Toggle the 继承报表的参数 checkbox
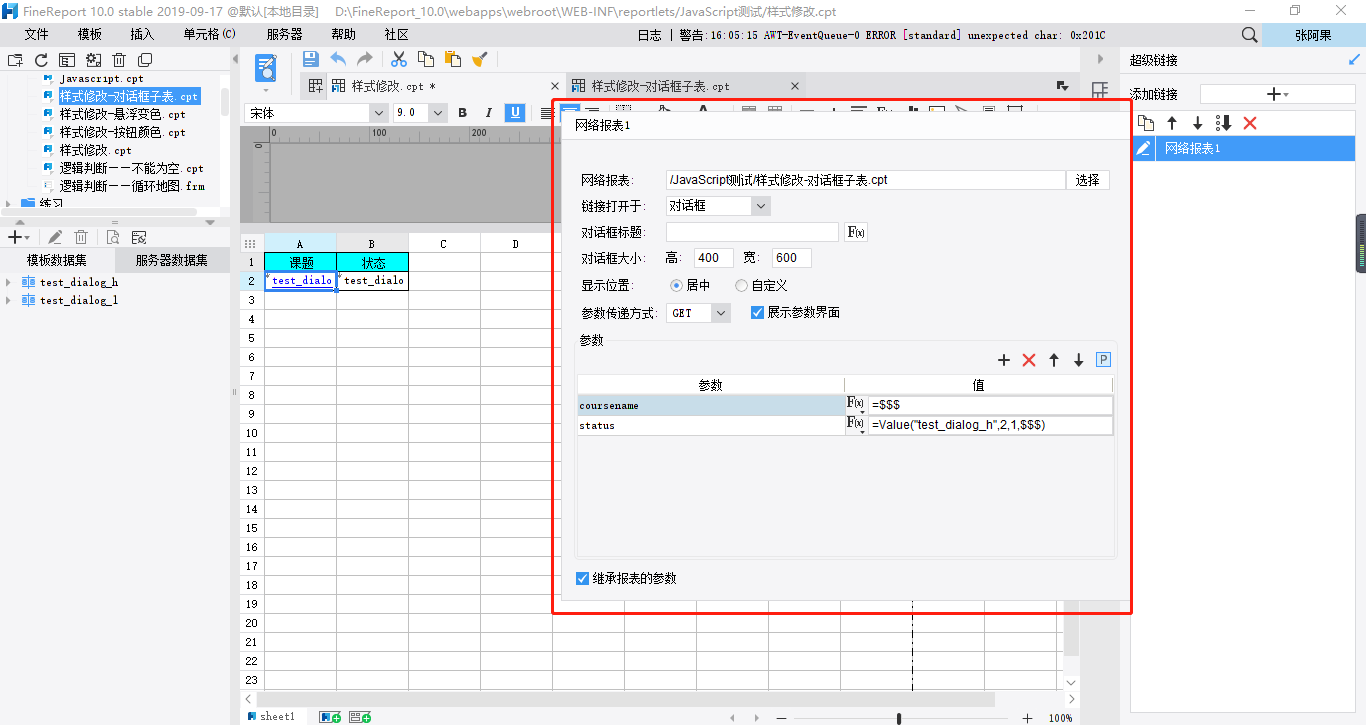Viewport: 1366px width, 725px height. tap(583, 579)
